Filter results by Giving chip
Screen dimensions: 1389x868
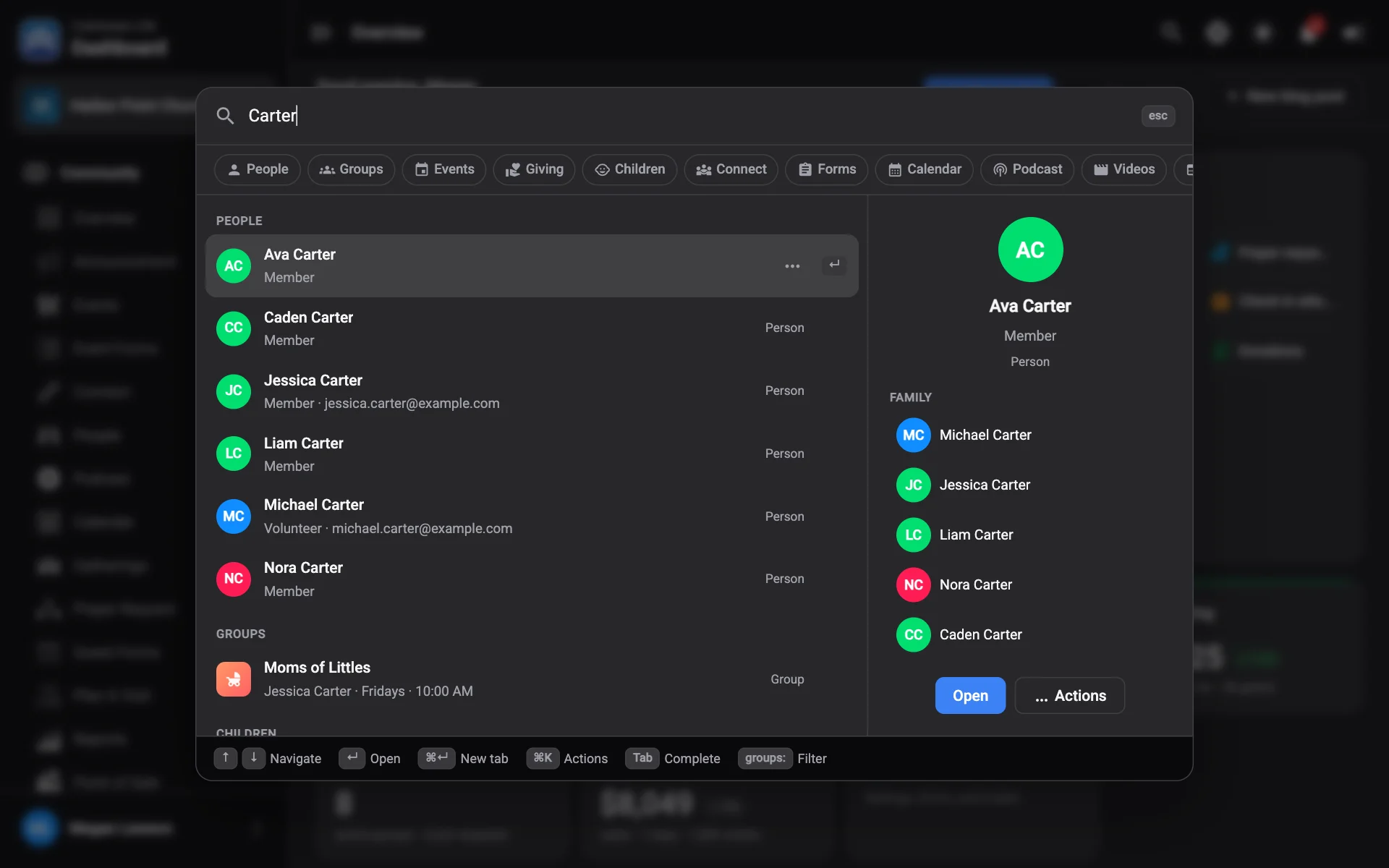[534, 169]
